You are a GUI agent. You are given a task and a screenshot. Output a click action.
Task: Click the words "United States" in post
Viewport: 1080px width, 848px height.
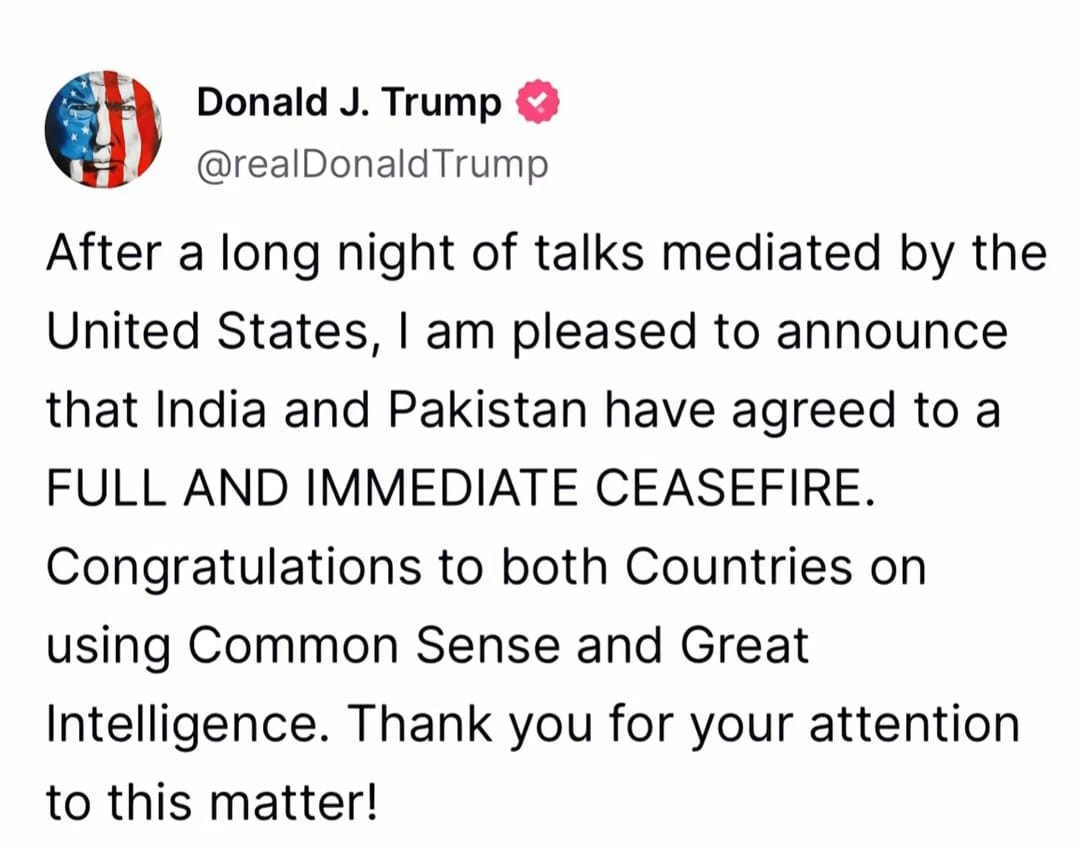click(x=209, y=331)
